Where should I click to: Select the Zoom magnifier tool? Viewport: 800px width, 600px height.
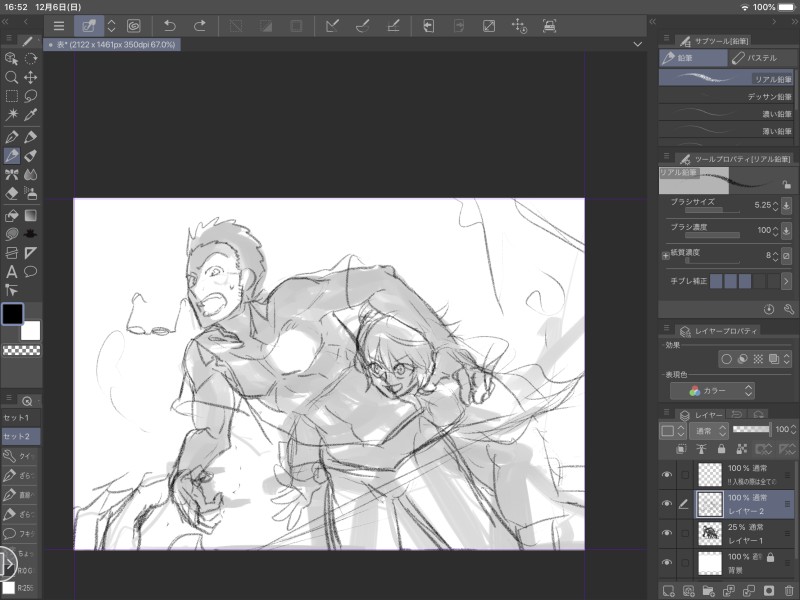click(x=11, y=78)
